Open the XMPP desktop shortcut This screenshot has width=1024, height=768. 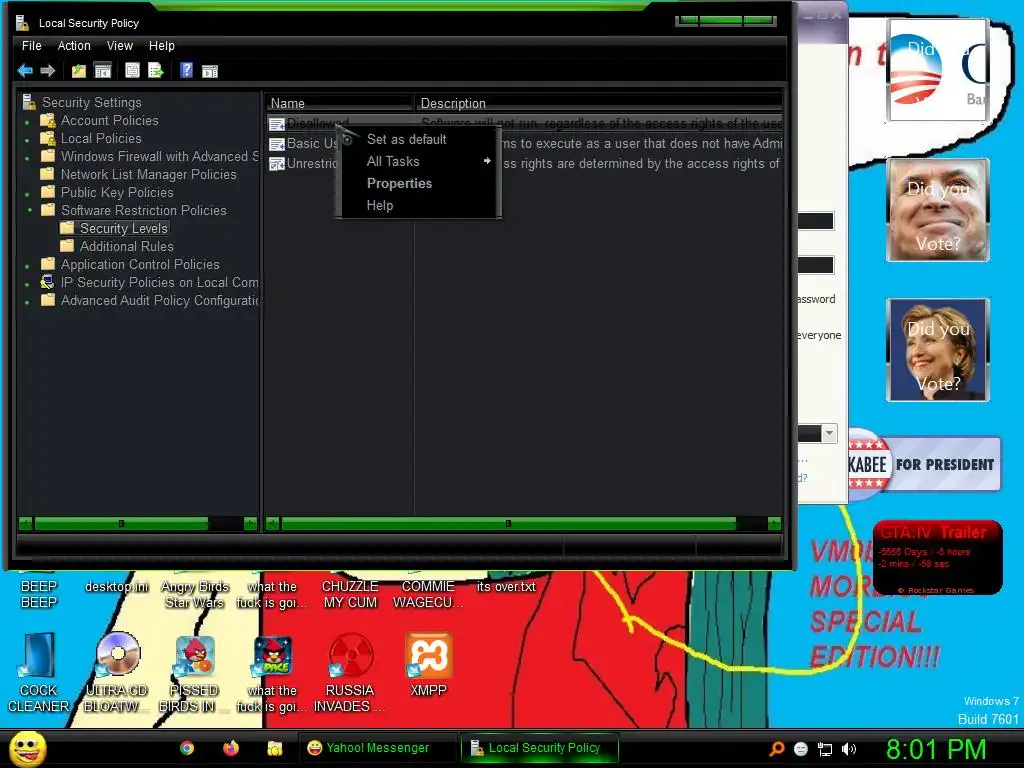click(428, 655)
